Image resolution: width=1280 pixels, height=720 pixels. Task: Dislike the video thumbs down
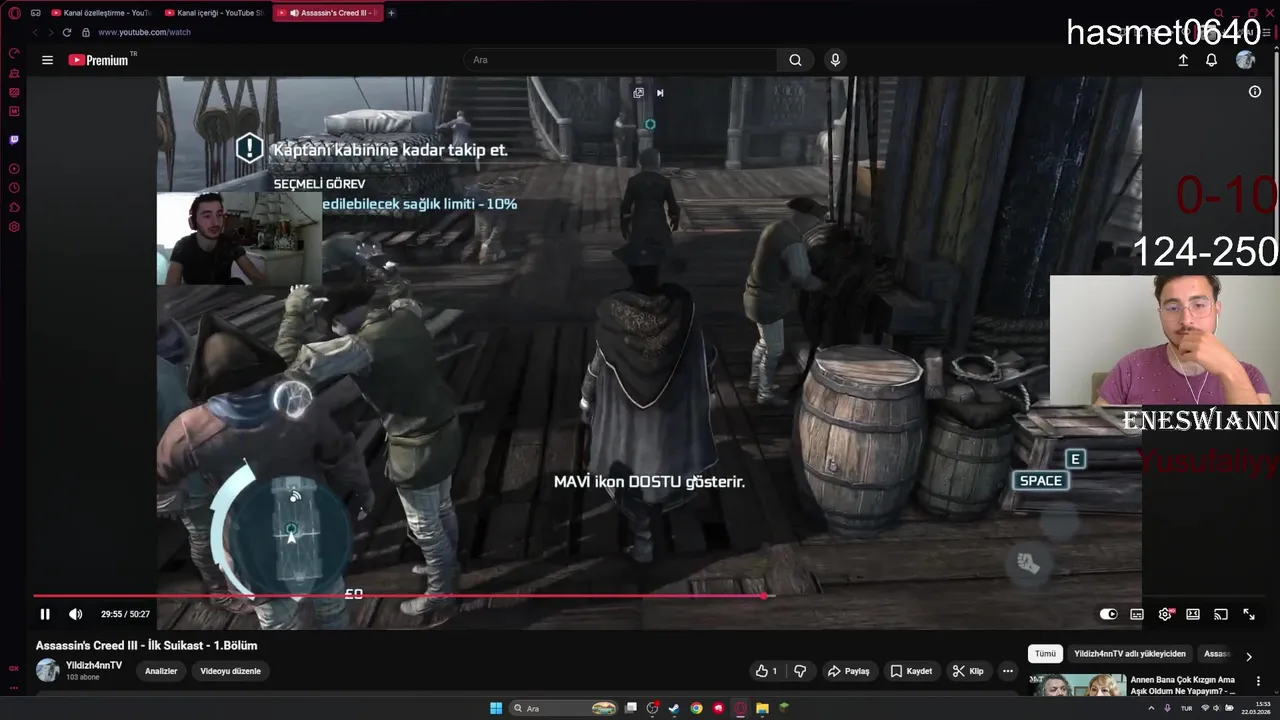click(800, 671)
